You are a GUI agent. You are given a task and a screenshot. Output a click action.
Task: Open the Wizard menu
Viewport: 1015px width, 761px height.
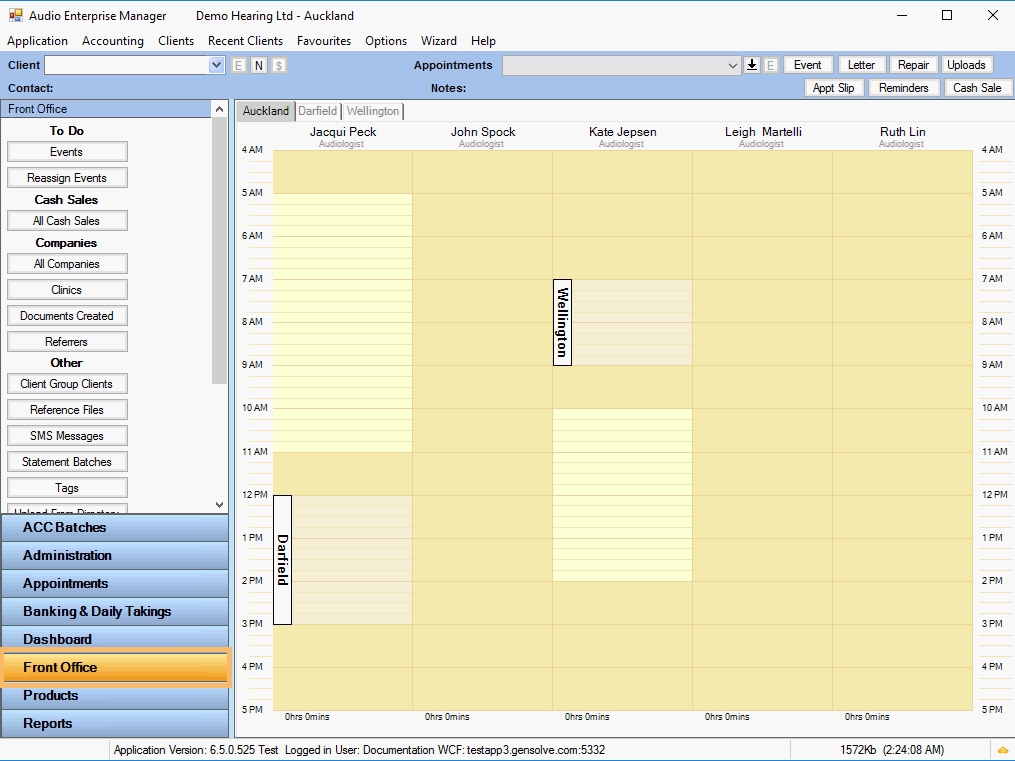pos(438,41)
